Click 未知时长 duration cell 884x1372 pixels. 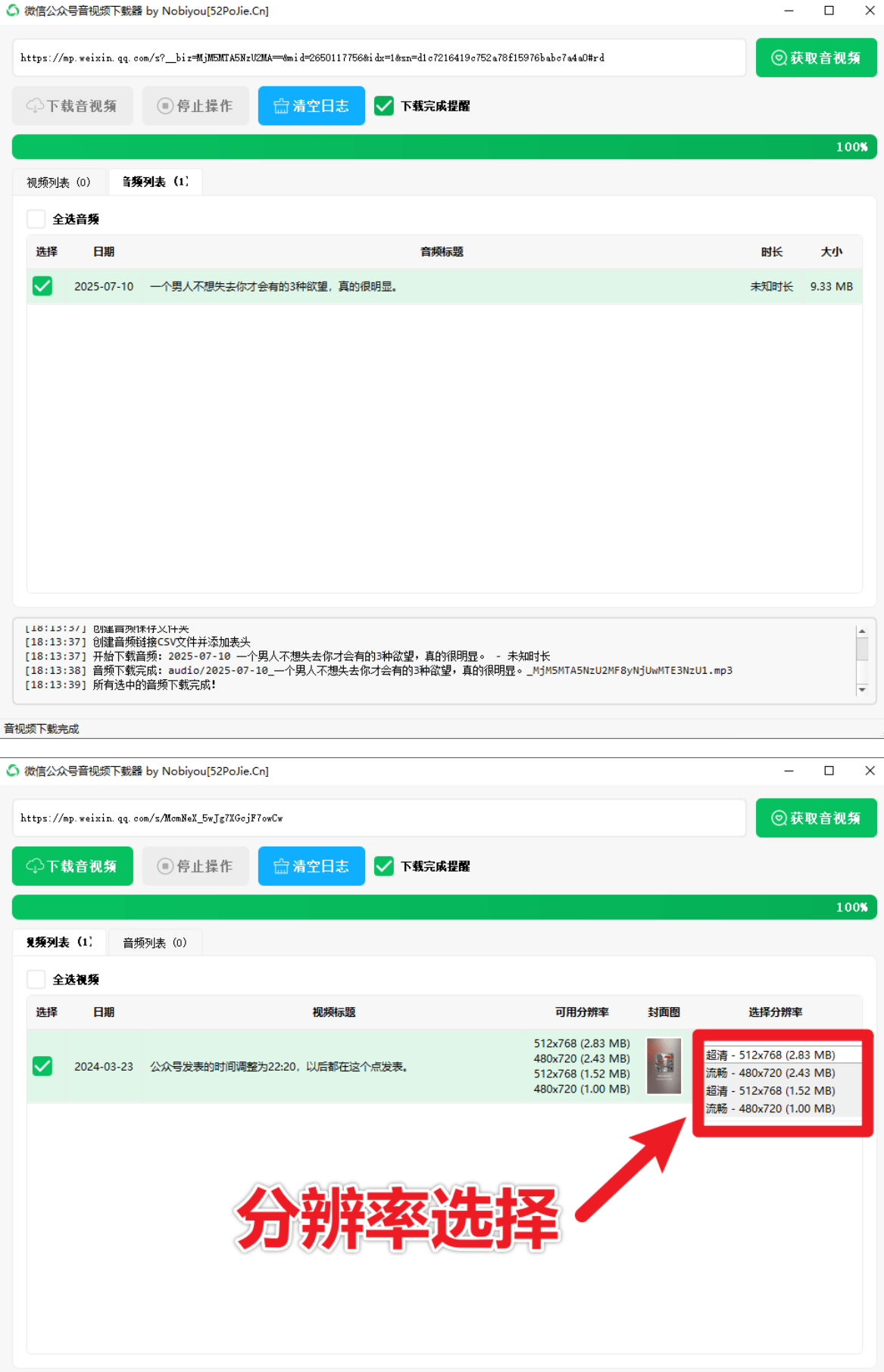click(772, 286)
